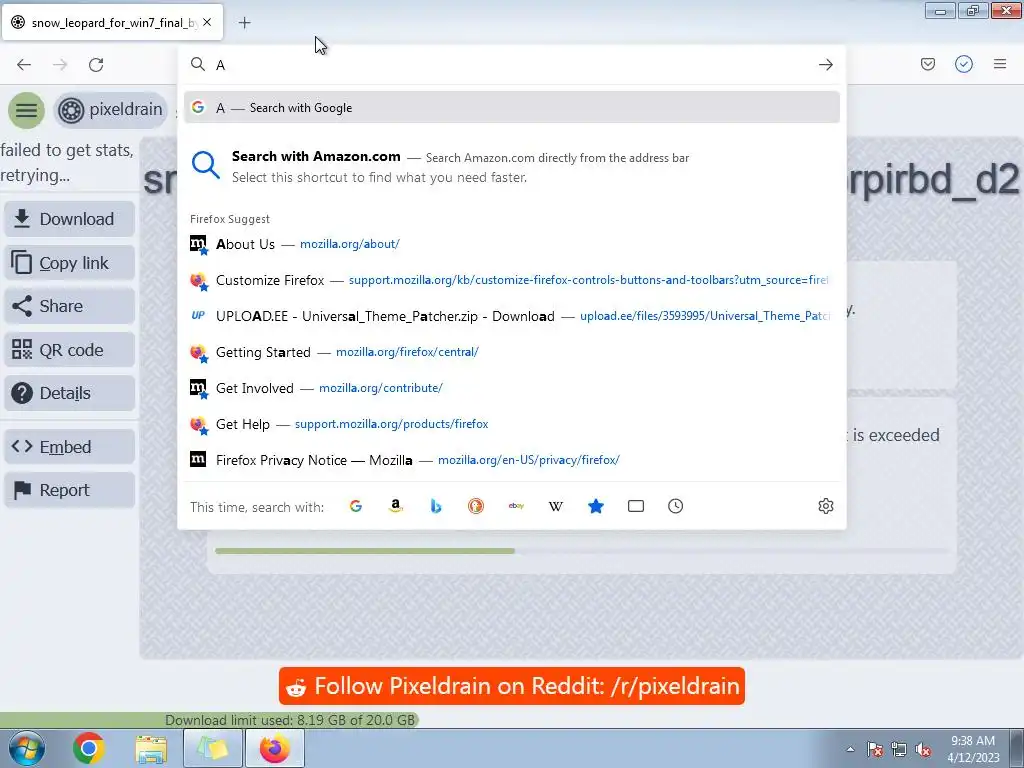1024x768 pixels.
Task: Follow Pixeldrain on Reddit banner
Action: (x=512, y=686)
